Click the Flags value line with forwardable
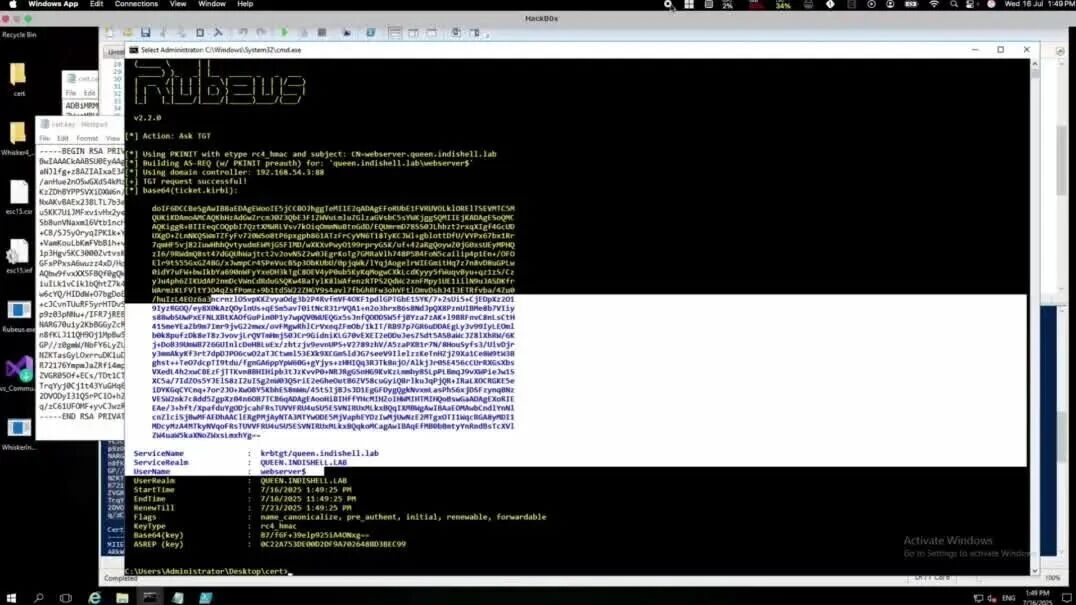This screenshot has height=605, width=1076. coord(403,517)
